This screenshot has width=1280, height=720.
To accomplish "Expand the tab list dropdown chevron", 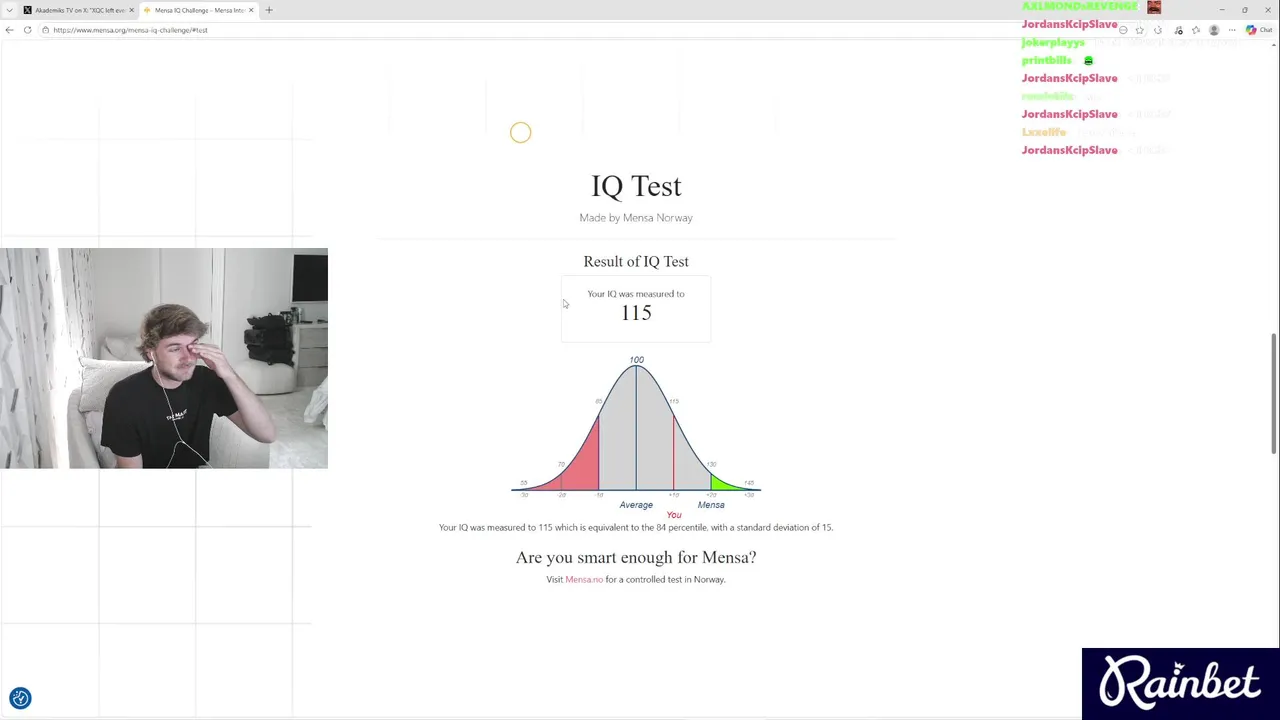I will click(9, 10).
